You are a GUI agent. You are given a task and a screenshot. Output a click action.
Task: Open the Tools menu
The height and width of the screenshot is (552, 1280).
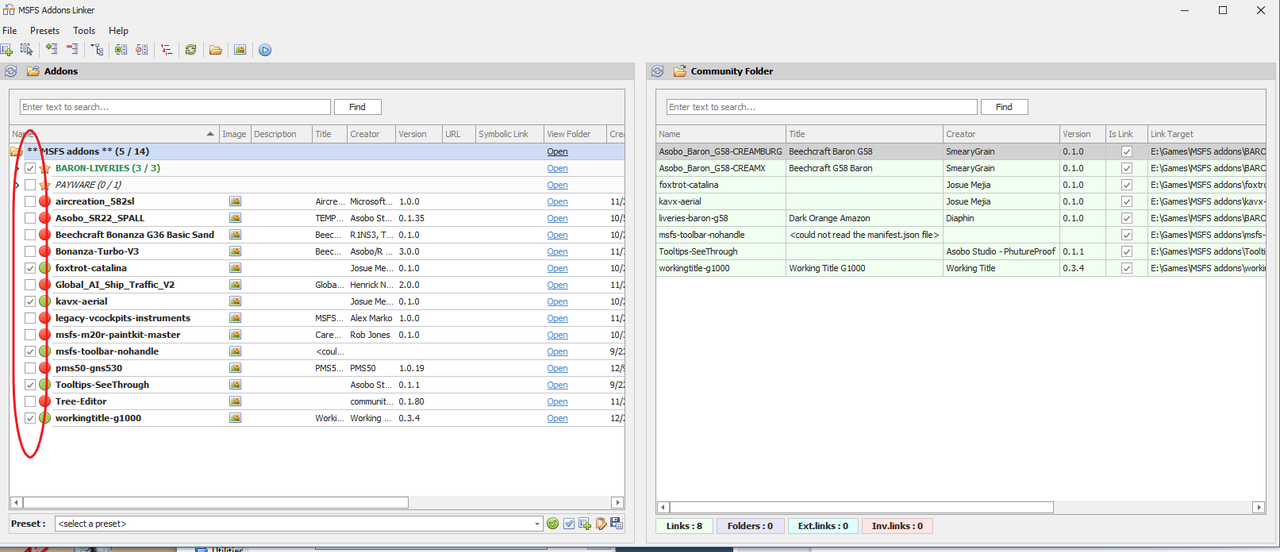84,31
